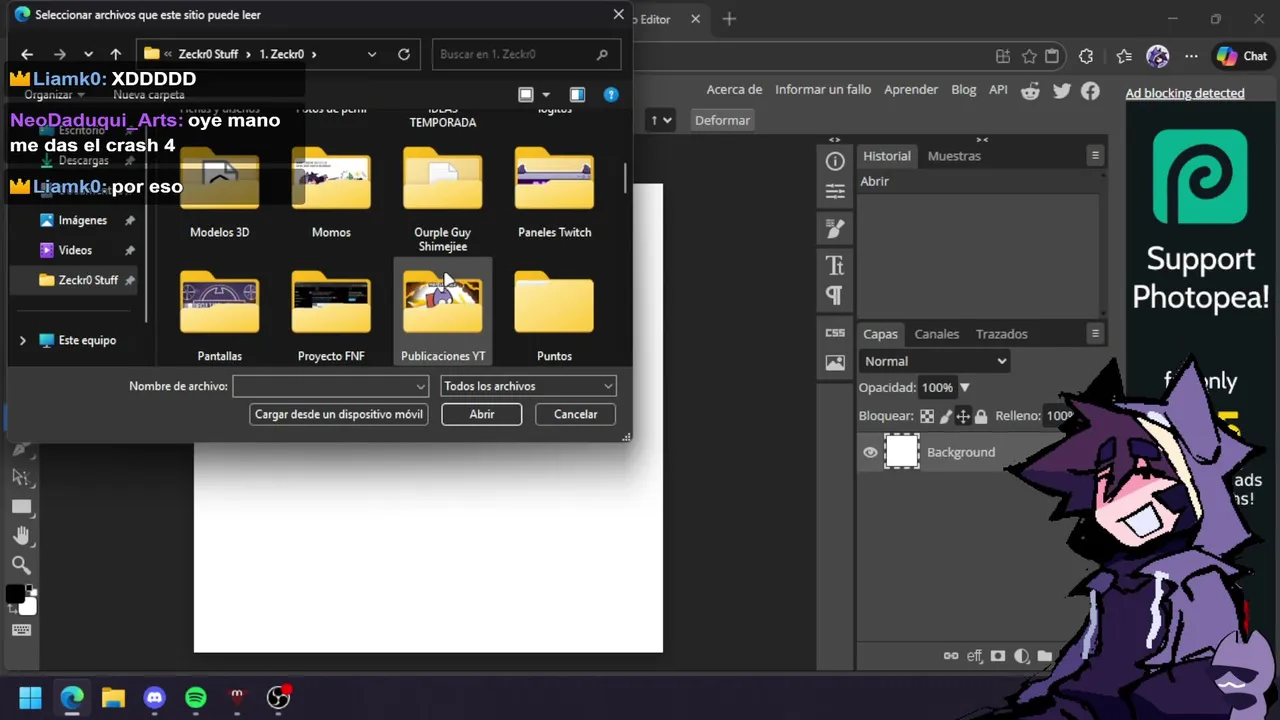Go back with the dialog's left arrow
The width and height of the screenshot is (1280, 720).
coord(27,54)
